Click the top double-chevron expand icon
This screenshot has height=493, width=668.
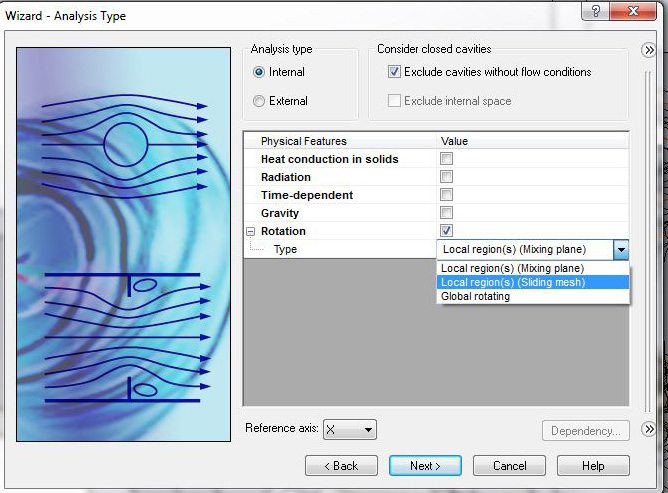point(649,51)
